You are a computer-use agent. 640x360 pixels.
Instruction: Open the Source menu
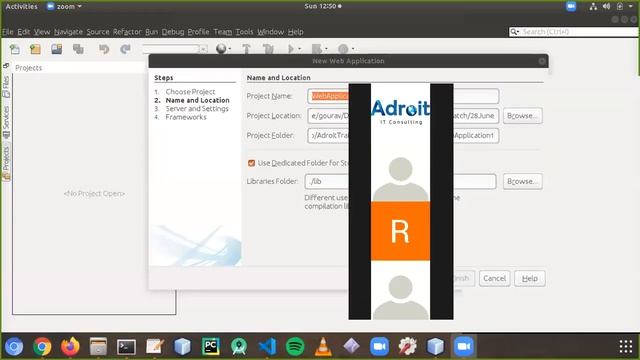[98, 32]
